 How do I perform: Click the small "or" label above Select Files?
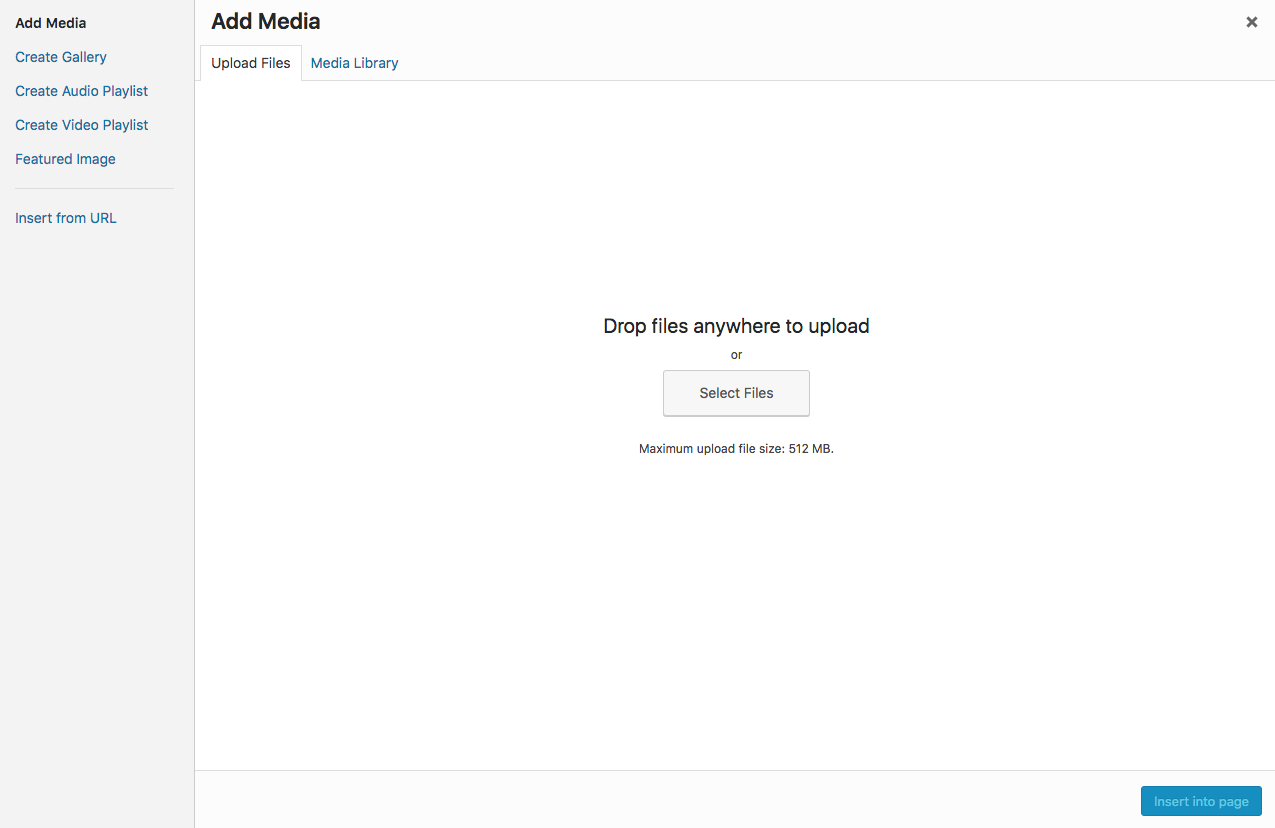736,355
